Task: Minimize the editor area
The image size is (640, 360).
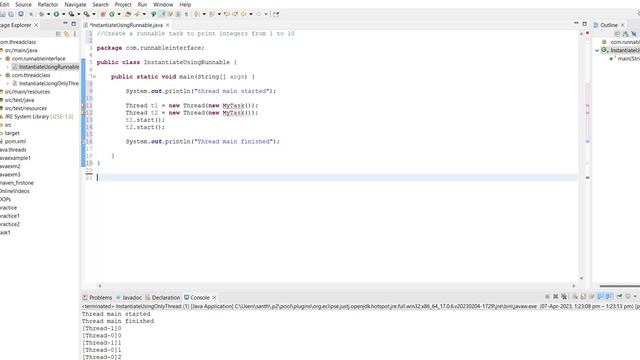Action: click(x=576, y=24)
